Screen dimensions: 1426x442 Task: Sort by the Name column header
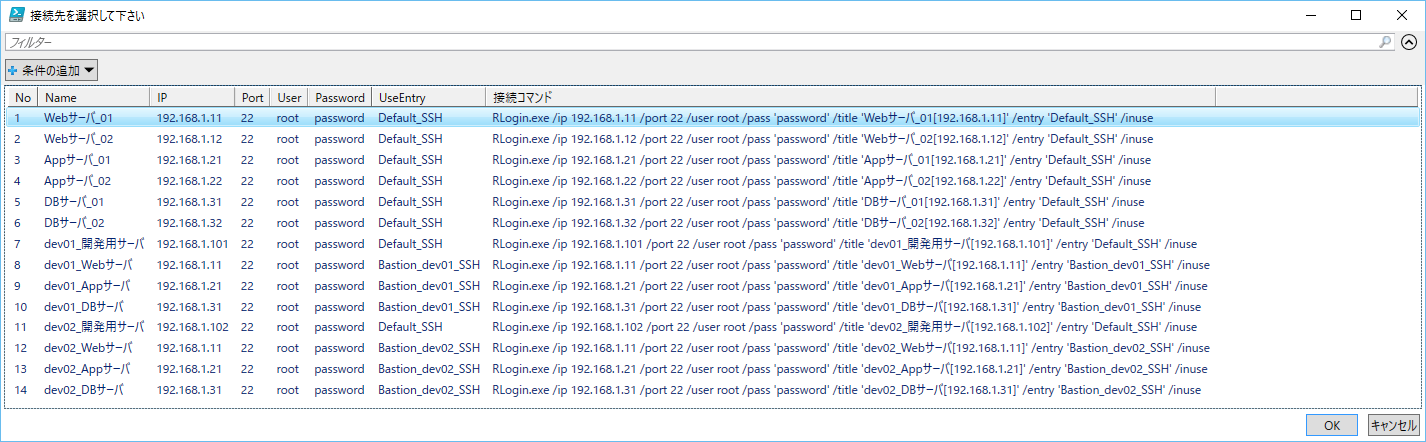coord(94,98)
